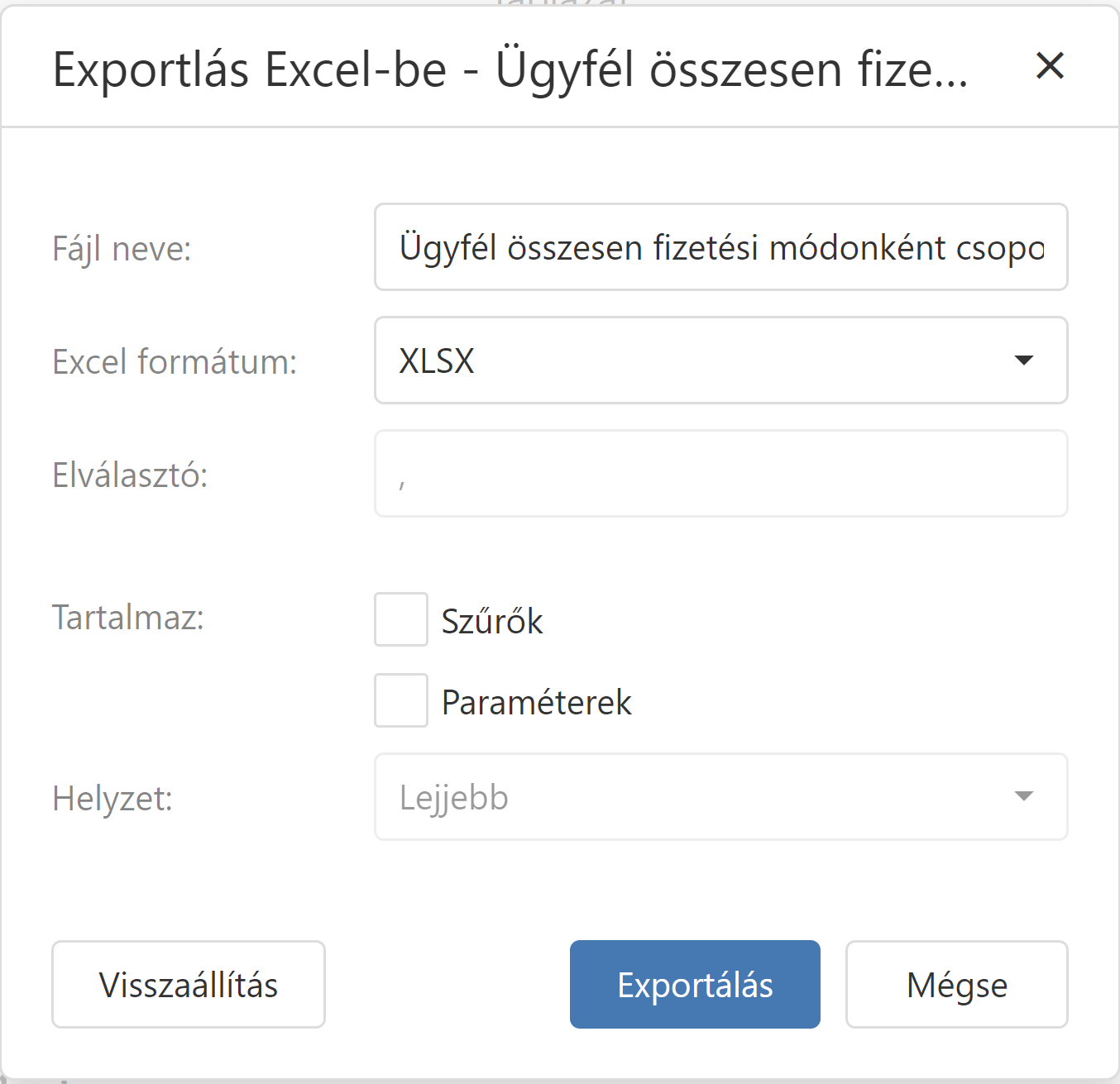This screenshot has height=1084, width=1120.
Task: Click the Elválasztó label
Action: coord(130,475)
